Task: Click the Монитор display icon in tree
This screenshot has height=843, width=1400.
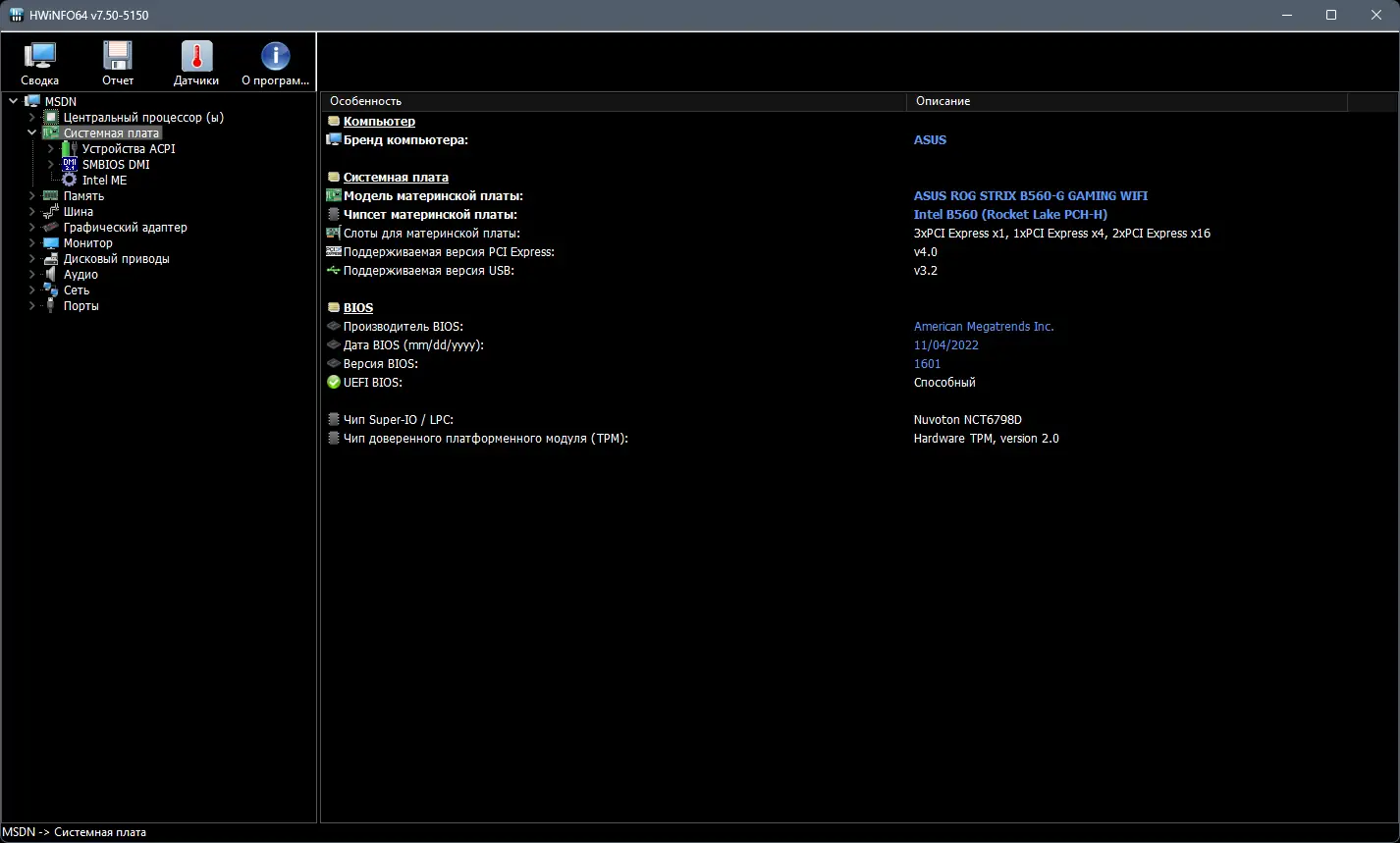Action: pos(51,243)
